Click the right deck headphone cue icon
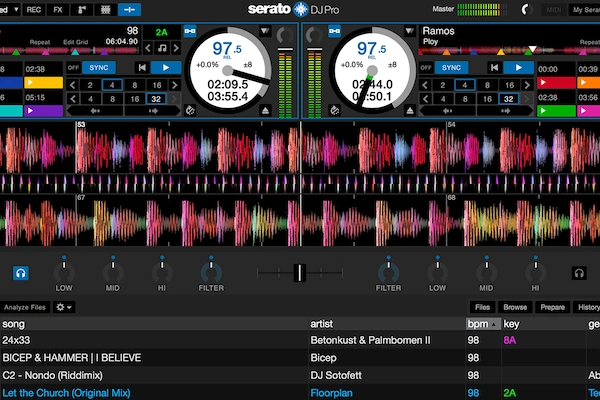 click(x=579, y=273)
